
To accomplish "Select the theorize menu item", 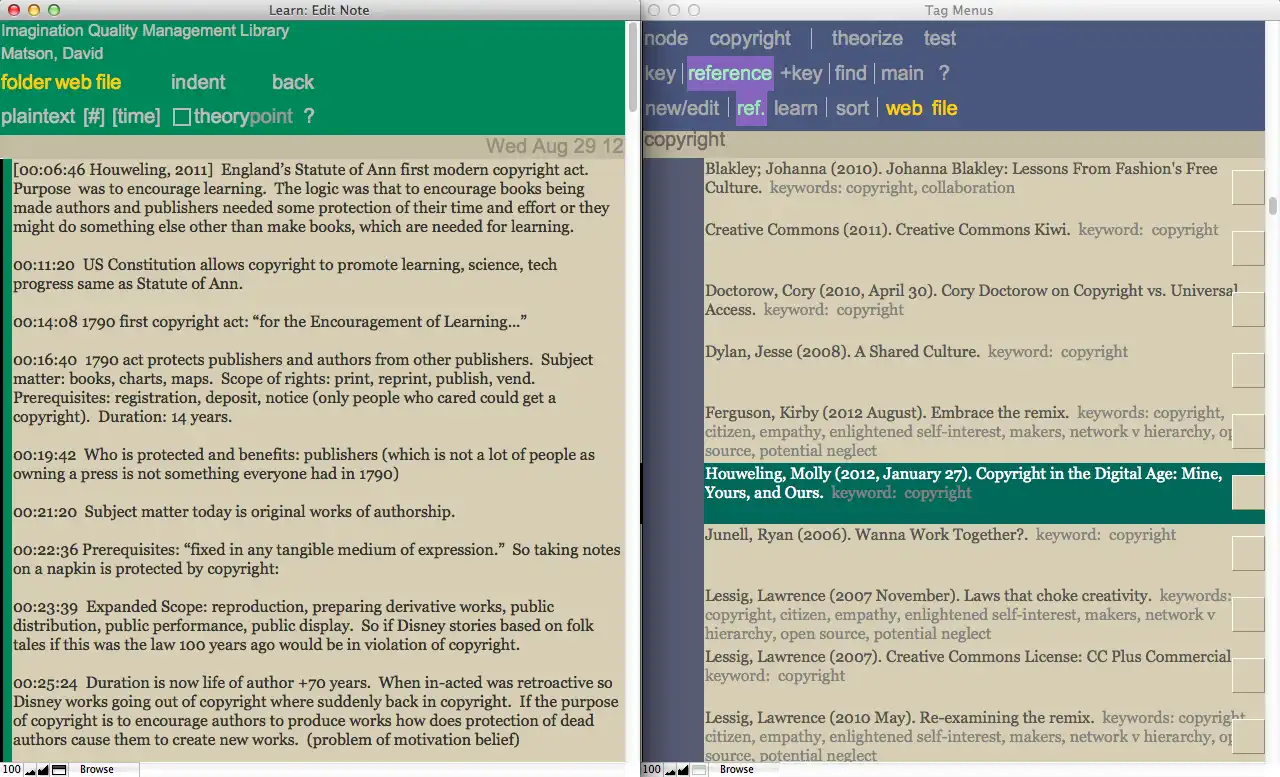I will [x=867, y=38].
